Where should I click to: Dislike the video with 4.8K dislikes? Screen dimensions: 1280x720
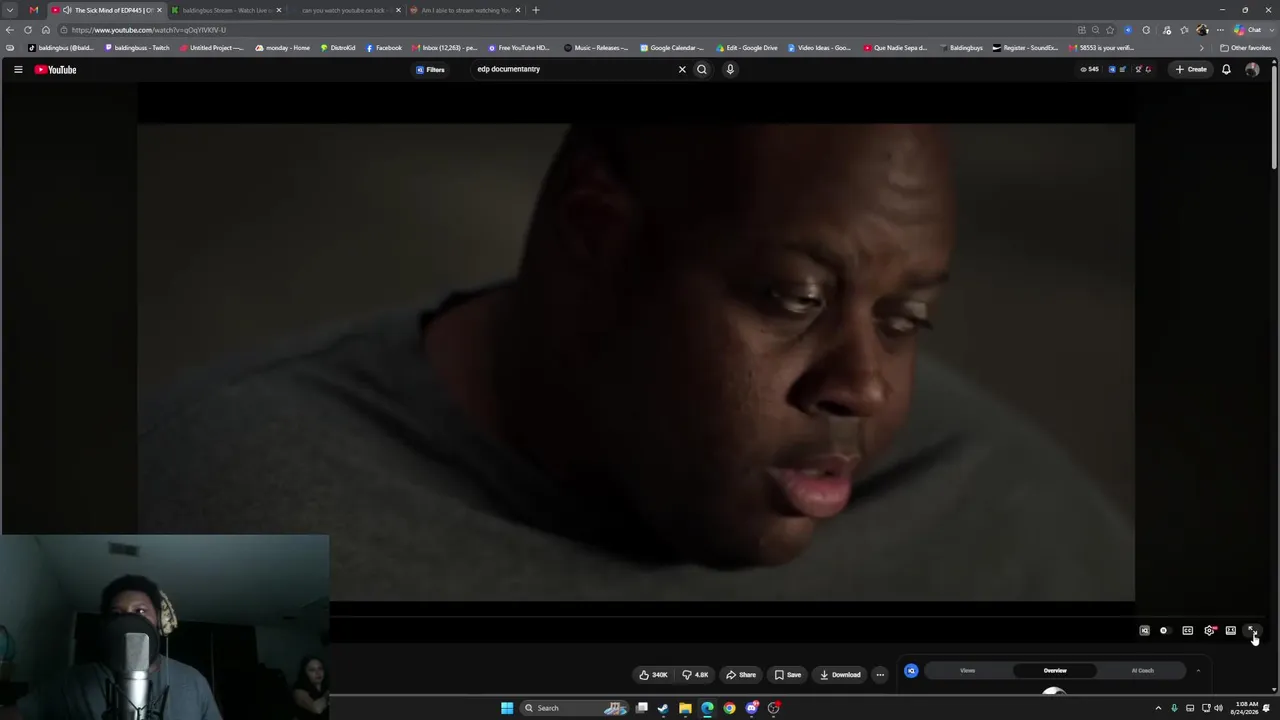pos(695,675)
